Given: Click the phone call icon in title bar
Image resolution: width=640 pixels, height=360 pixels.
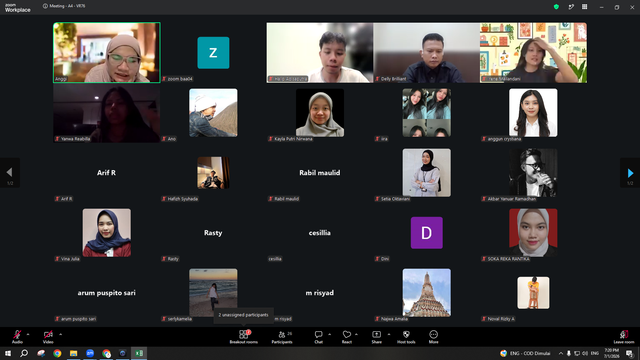Looking at the screenshot, I should point(571,7).
